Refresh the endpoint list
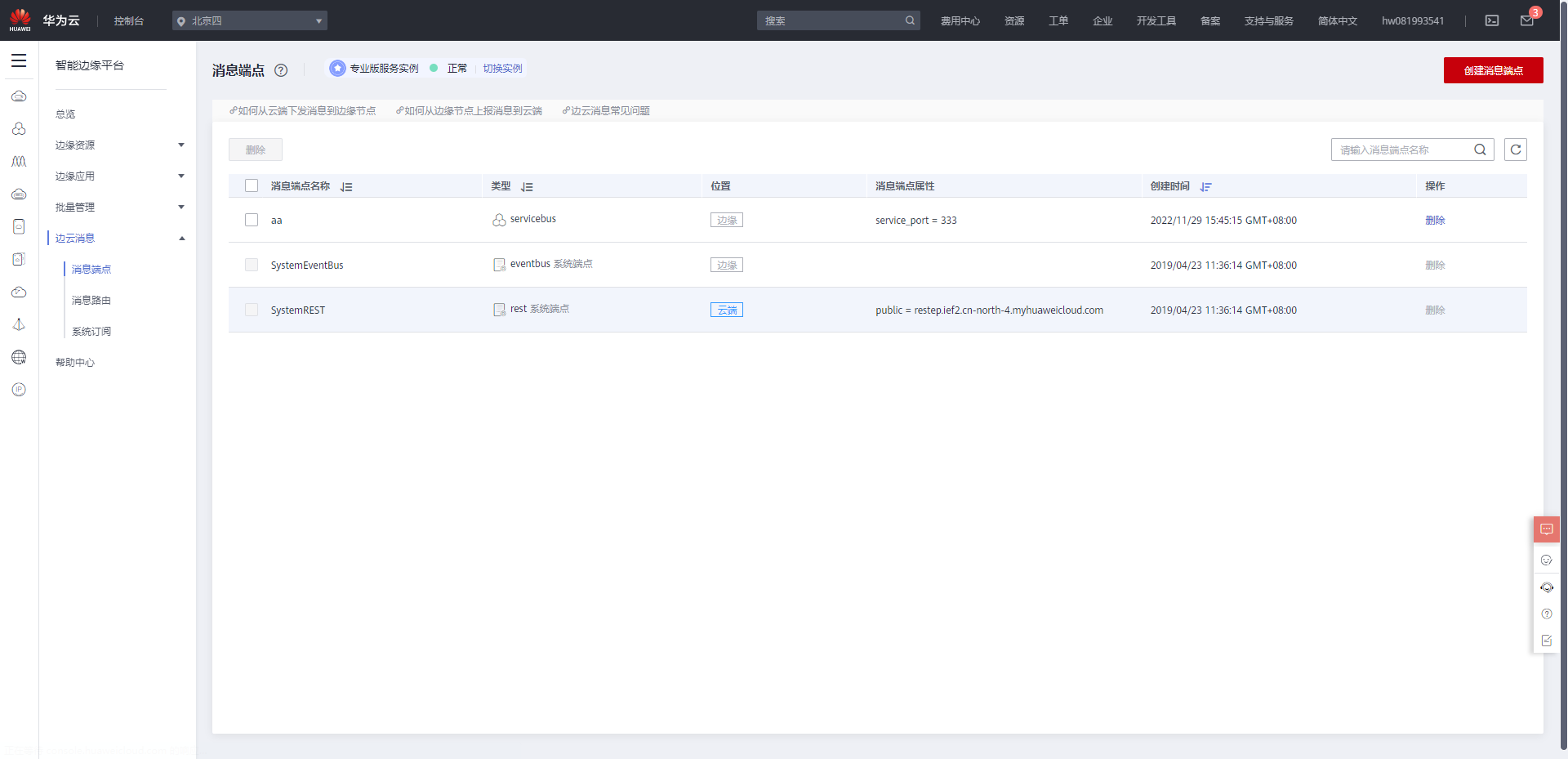Screen dimensions: 1568x759 [1516, 150]
